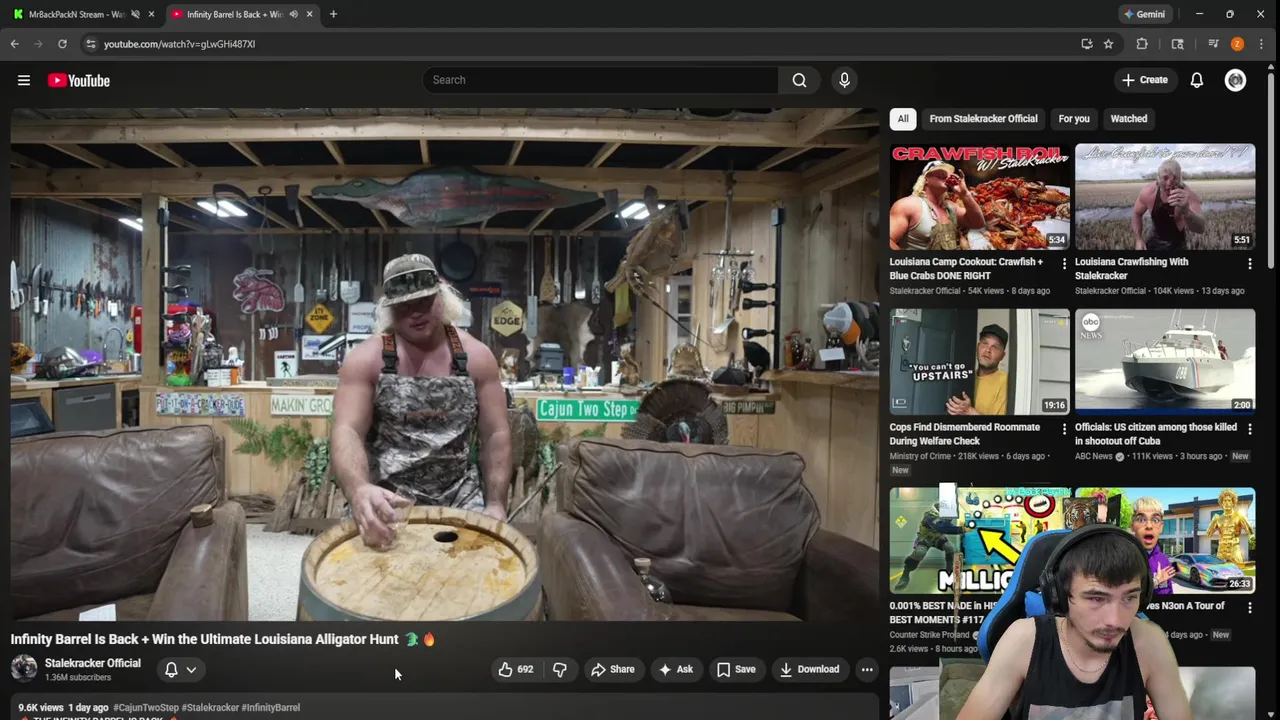Toggle the subscription notification bell for Stalekracker
1280x720 pixels.
click(x=171, y=670)
